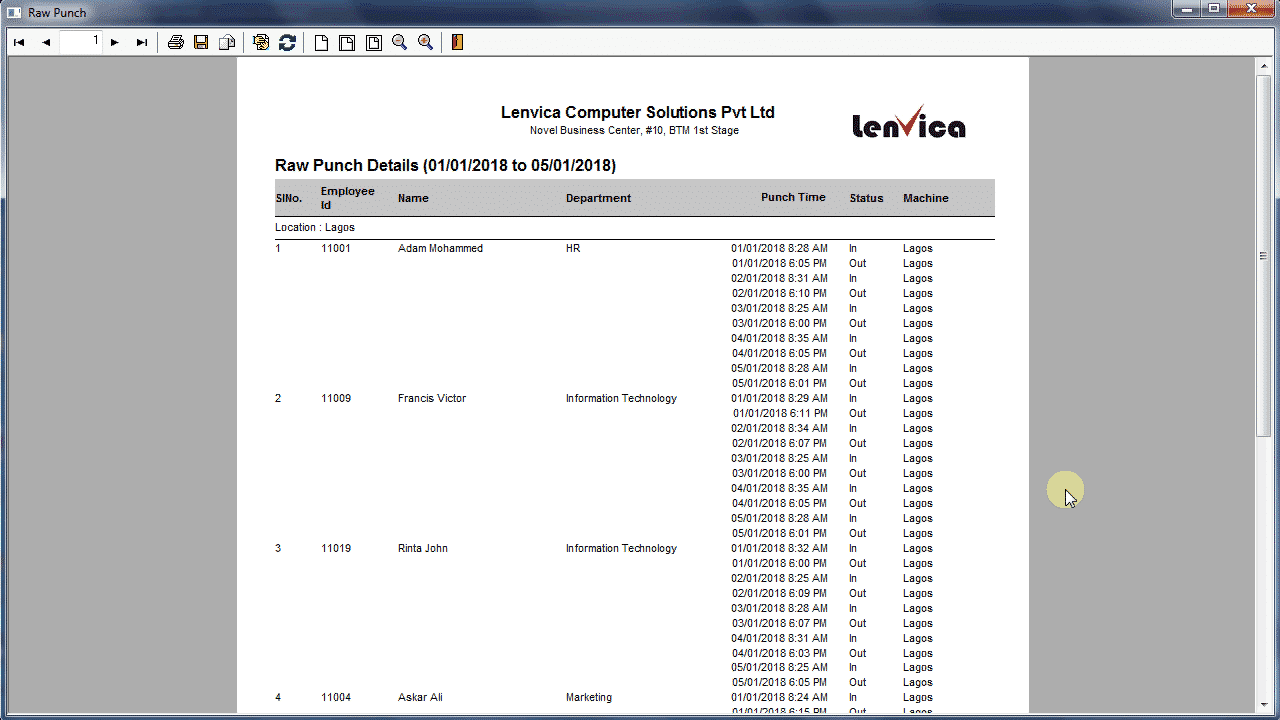
Task: Zoom in with the plus magnifier
Action: (x=425, y=43)
